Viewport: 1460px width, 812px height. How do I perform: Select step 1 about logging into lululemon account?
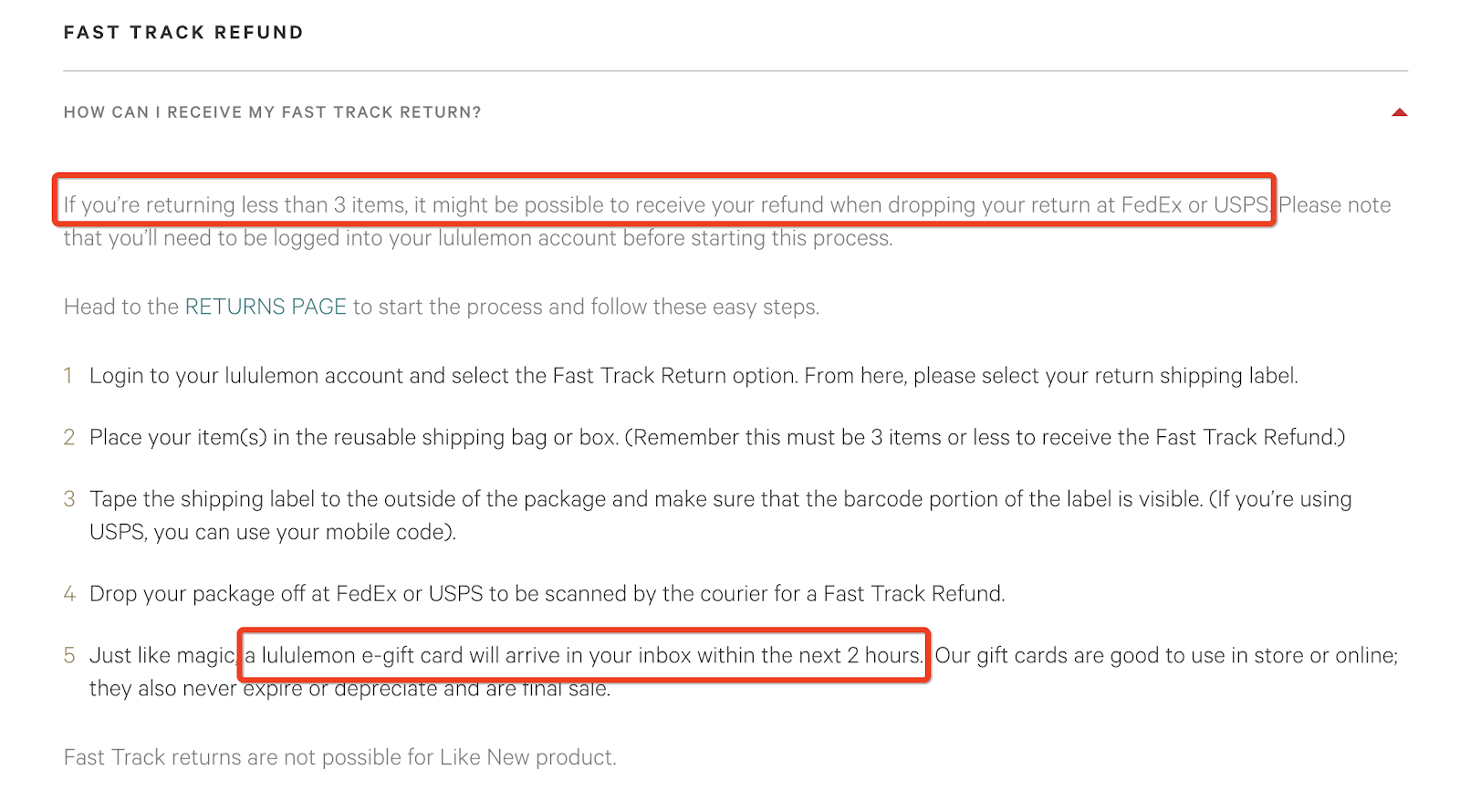coord(693,375)
